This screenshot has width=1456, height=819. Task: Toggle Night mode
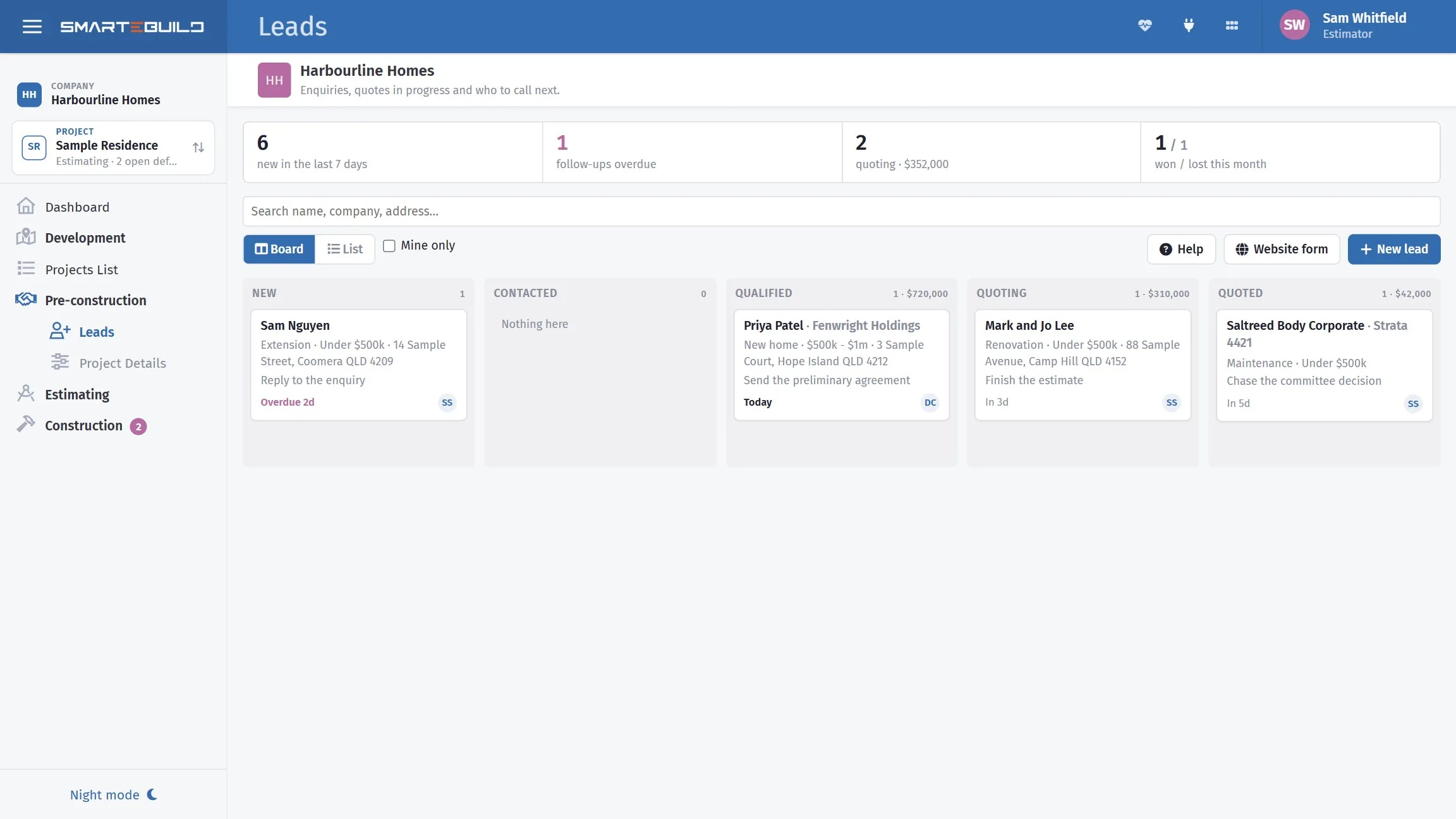pyautogui.click(x=114, y=794)
